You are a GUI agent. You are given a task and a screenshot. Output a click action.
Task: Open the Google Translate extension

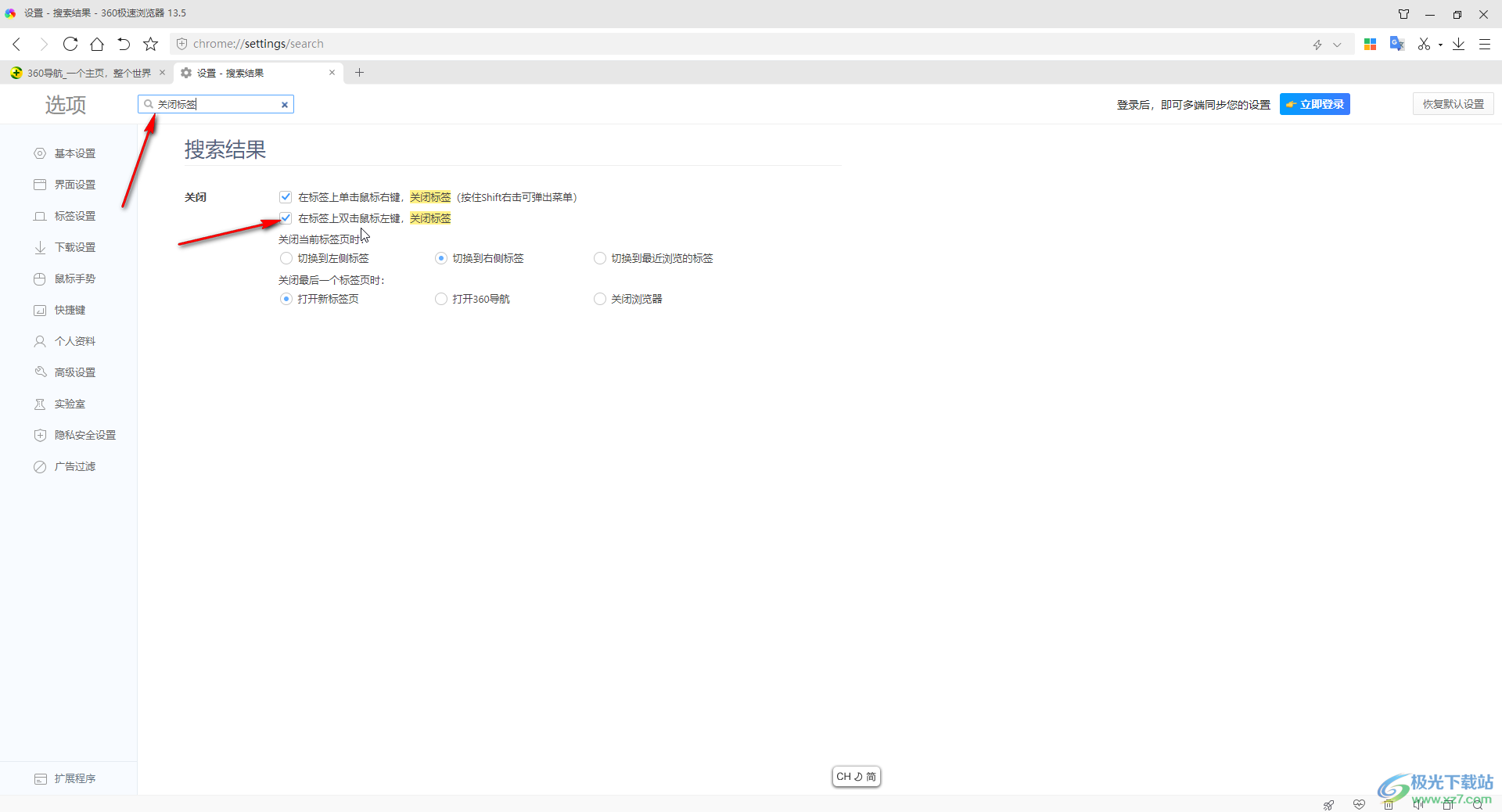pos(1397,44)
